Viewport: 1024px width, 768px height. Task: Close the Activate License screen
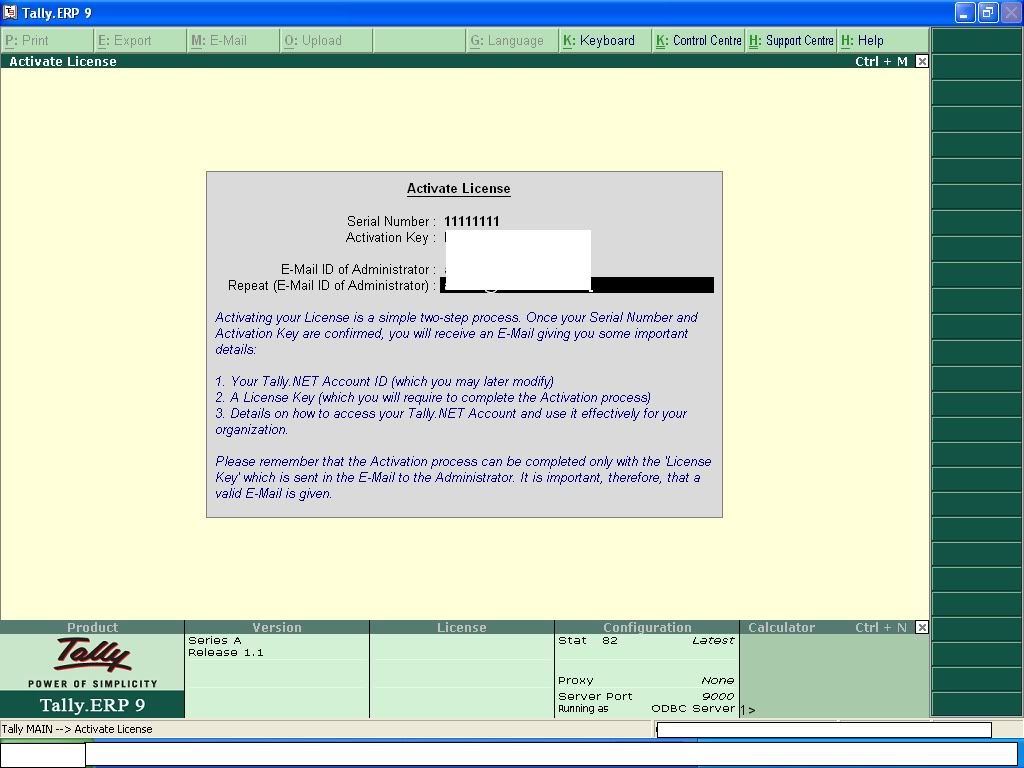click(921, 61)
